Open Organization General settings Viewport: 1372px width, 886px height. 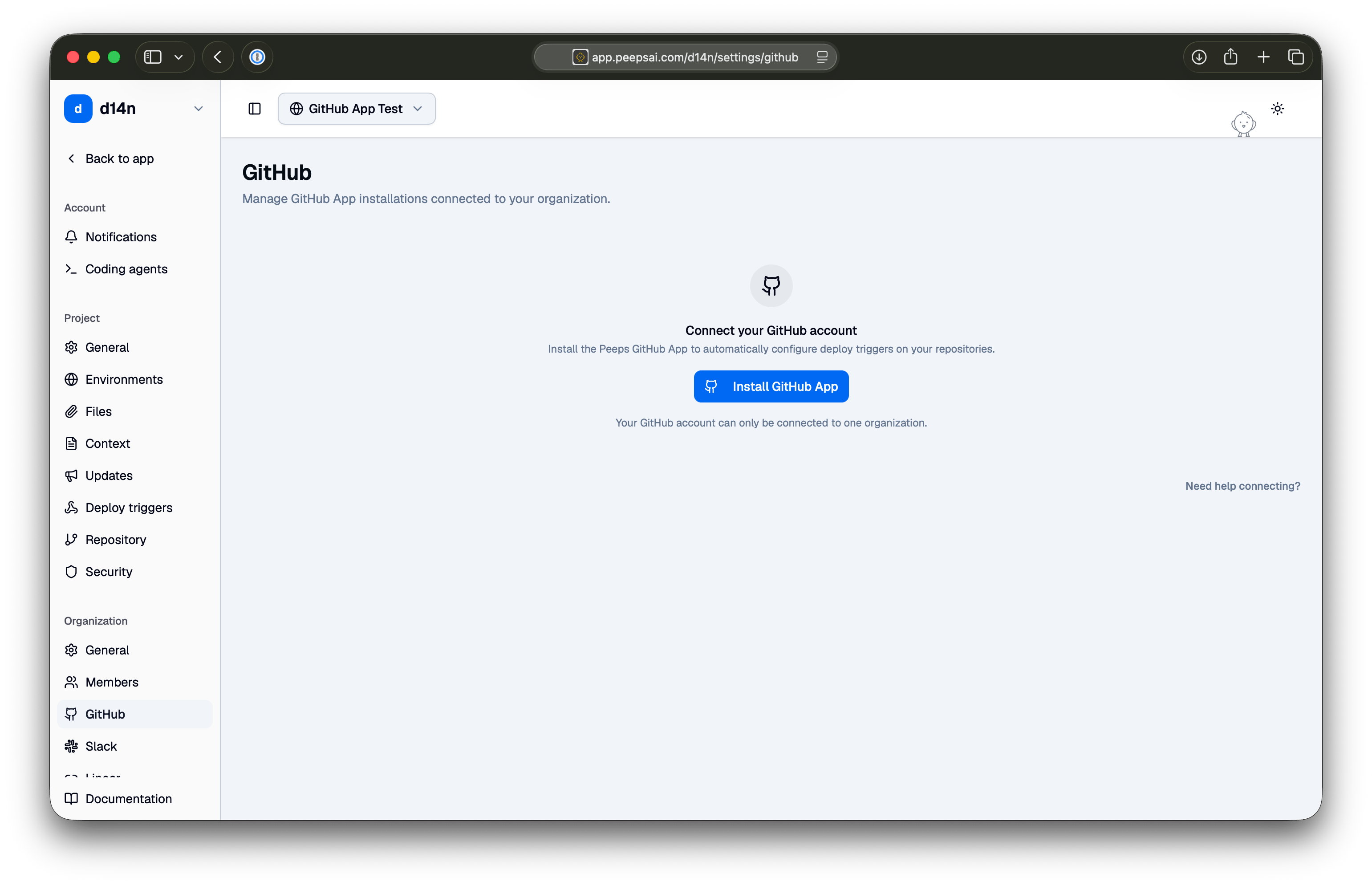[x=134, y=650]
